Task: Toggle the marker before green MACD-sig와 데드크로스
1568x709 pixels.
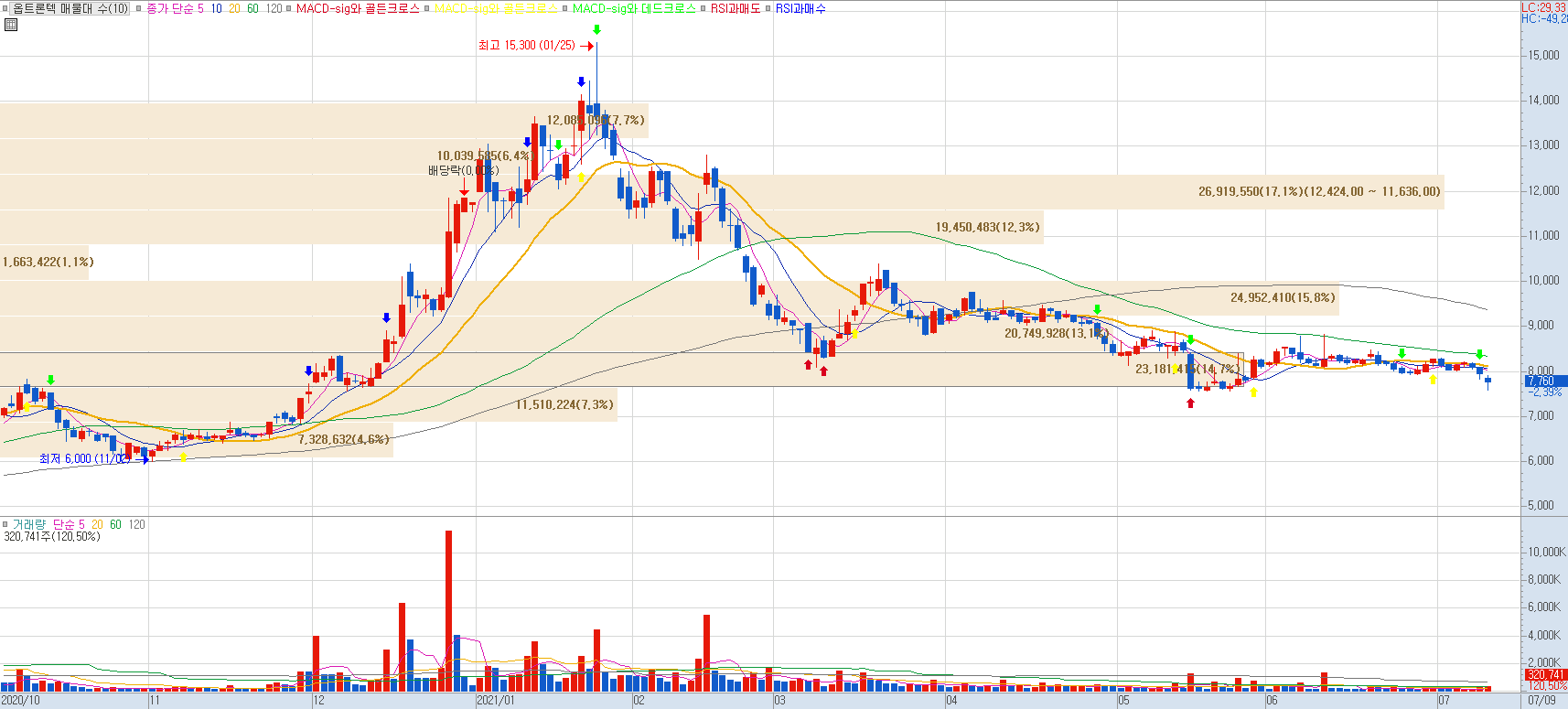Action: pyautogui.click(x=564, y=8)
